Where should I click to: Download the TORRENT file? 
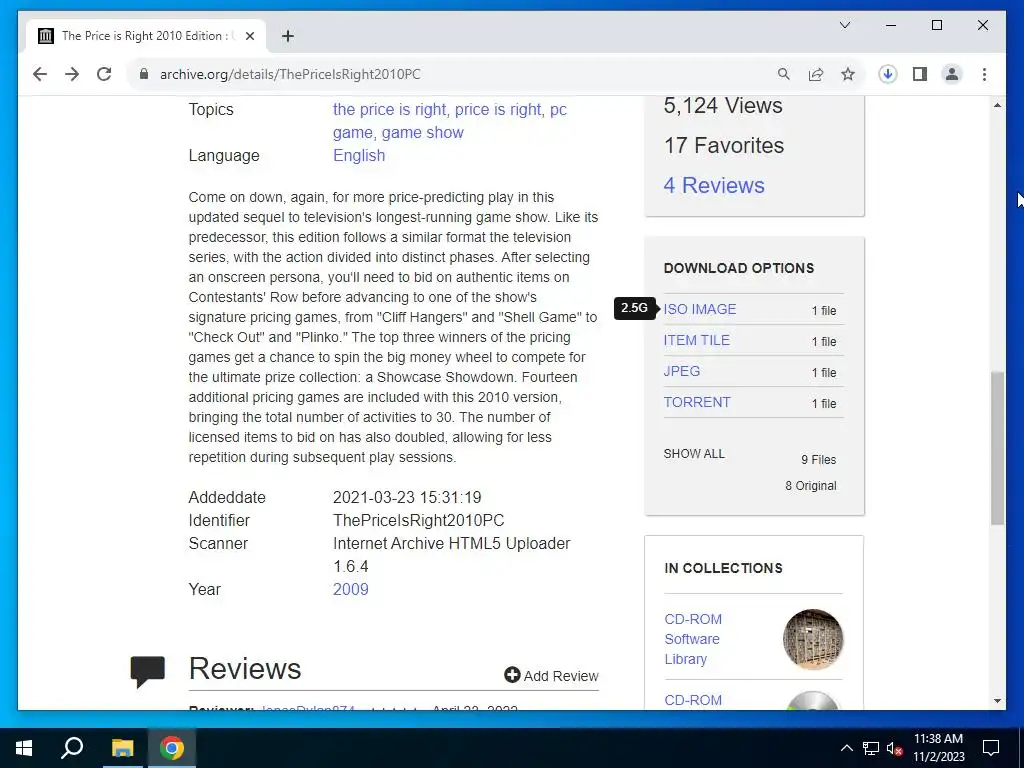click(x=697, y=402)
